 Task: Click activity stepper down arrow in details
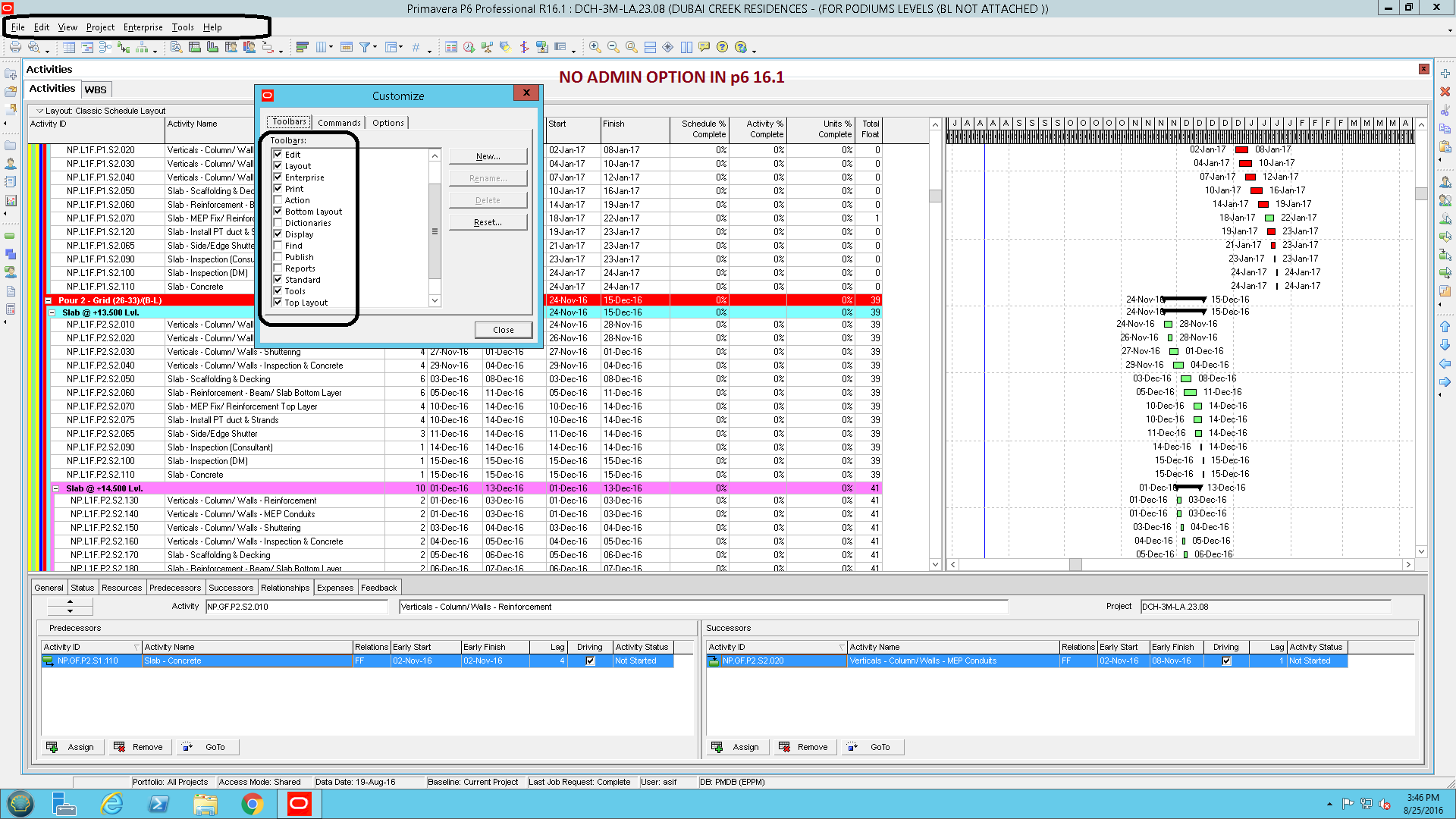[x=70, y=610]
